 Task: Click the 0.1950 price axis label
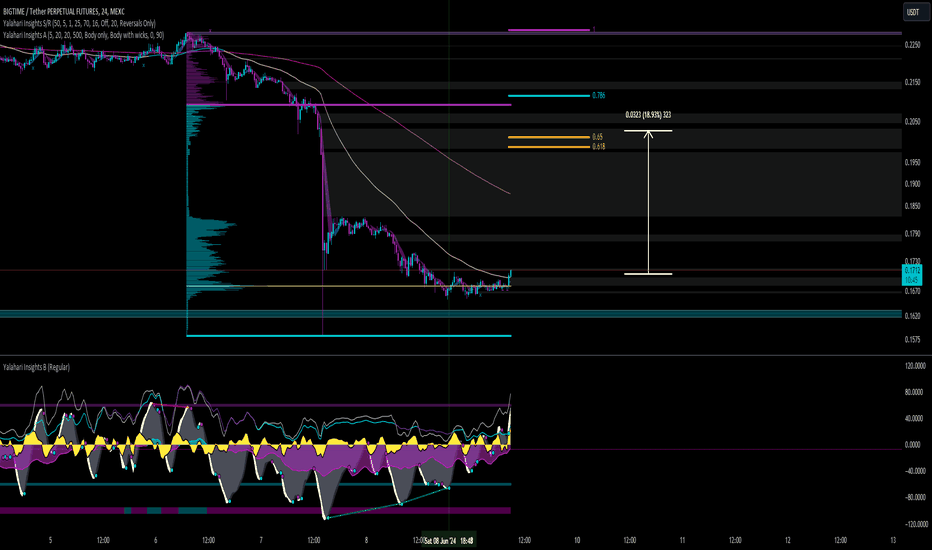(x=912, y=162)
